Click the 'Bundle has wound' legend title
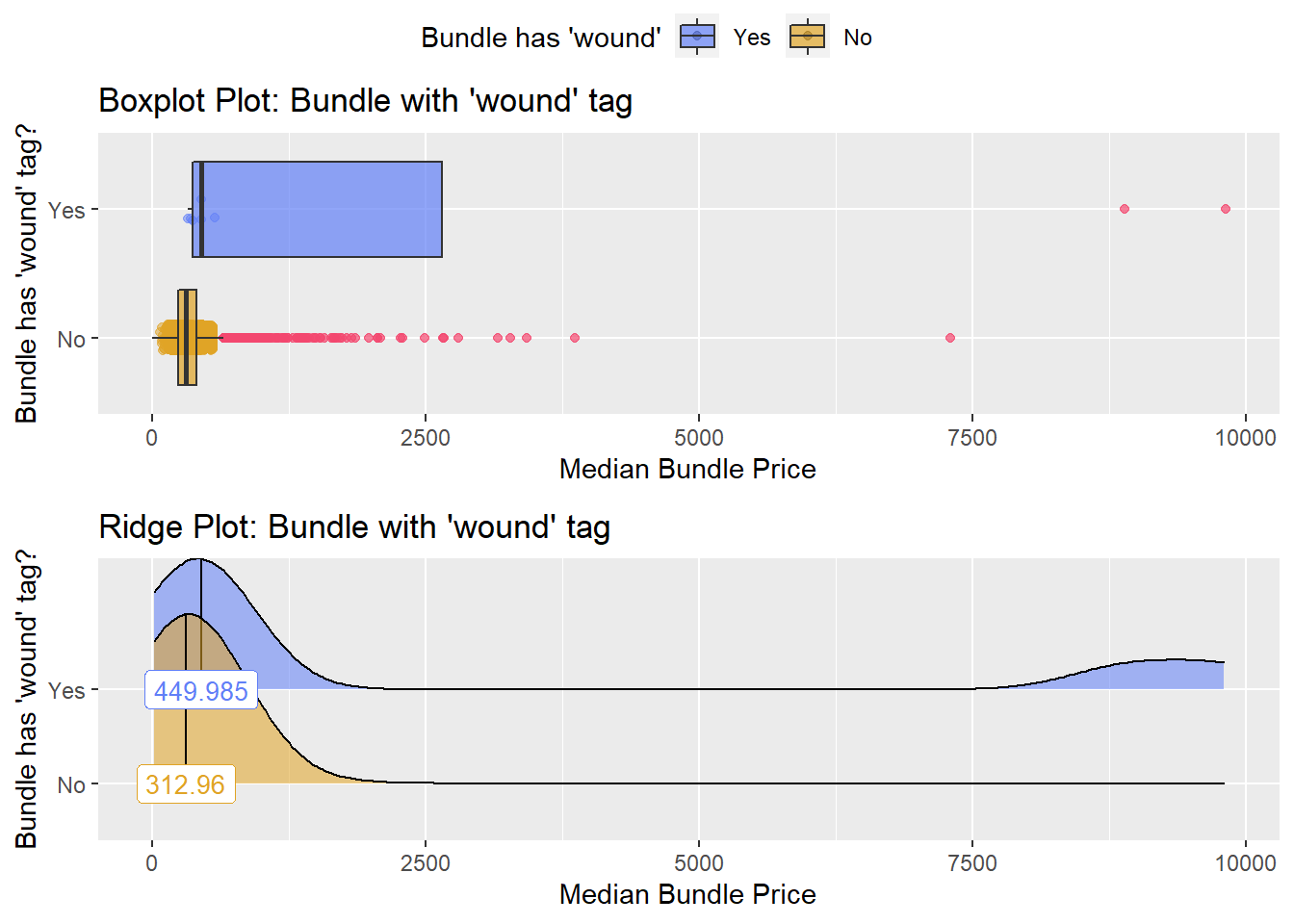Screen dimensions: 1294x924 (x=541, y=38)
